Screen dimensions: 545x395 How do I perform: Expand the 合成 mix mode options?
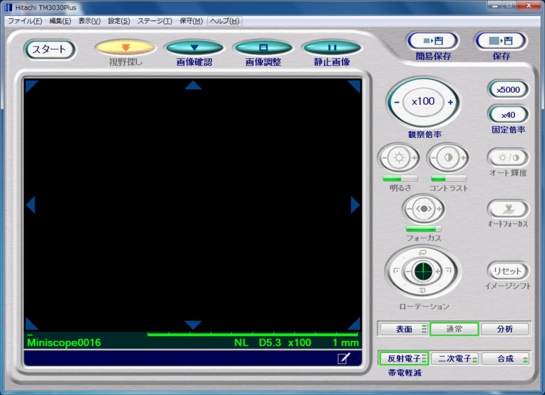pyautogui.click(x=525, y=358)
